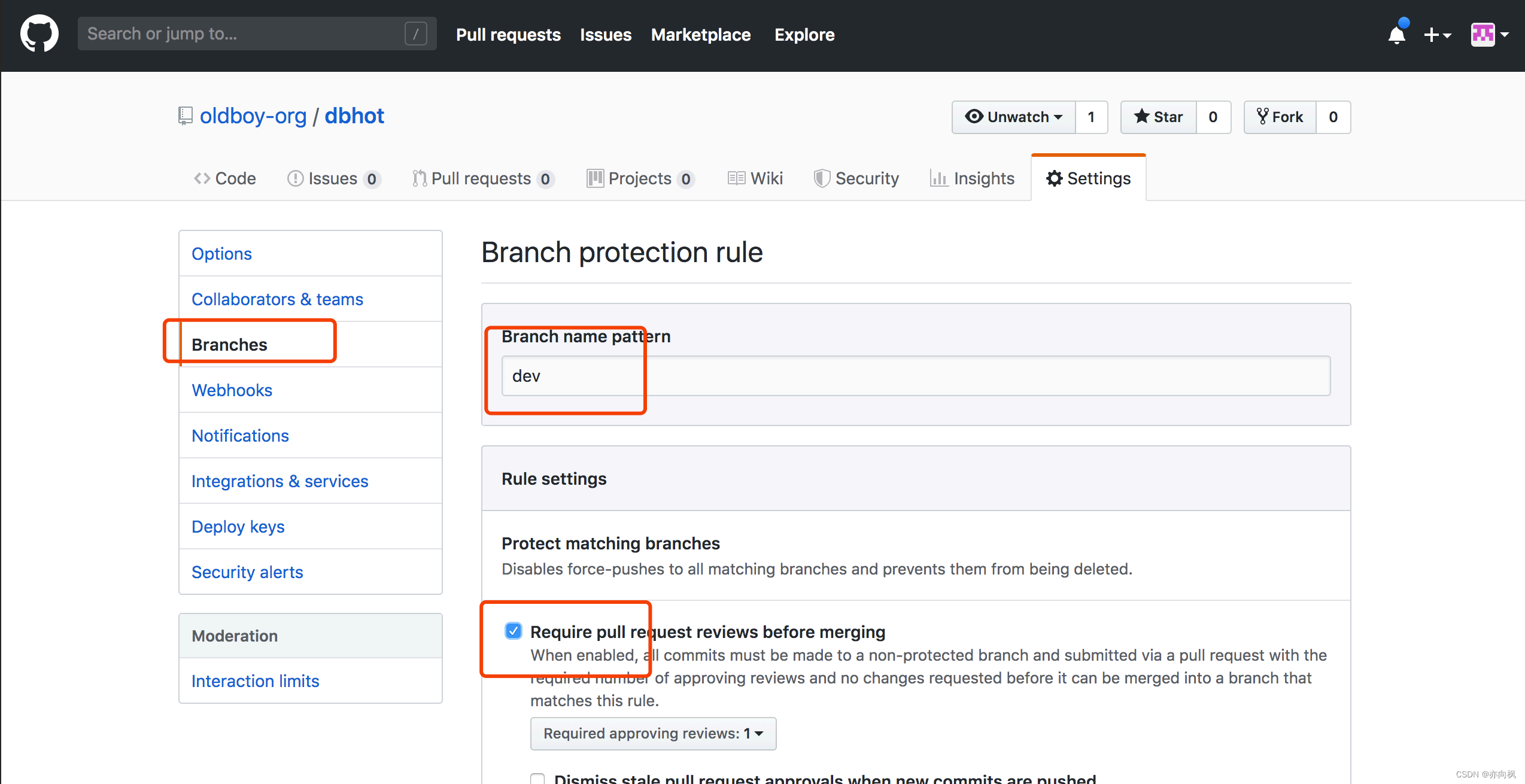Open notifications bell icon

point(1398,34)
